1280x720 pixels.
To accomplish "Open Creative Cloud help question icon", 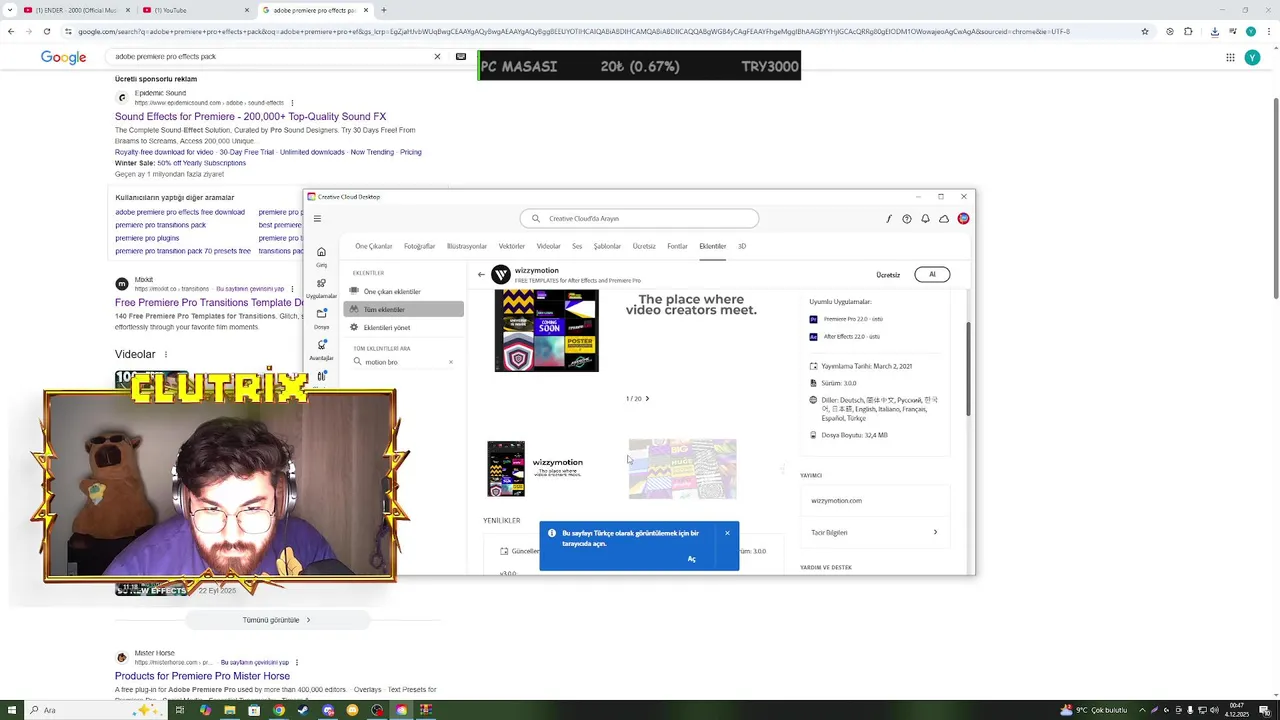I will pyautogui.click(x=907, y=219).
